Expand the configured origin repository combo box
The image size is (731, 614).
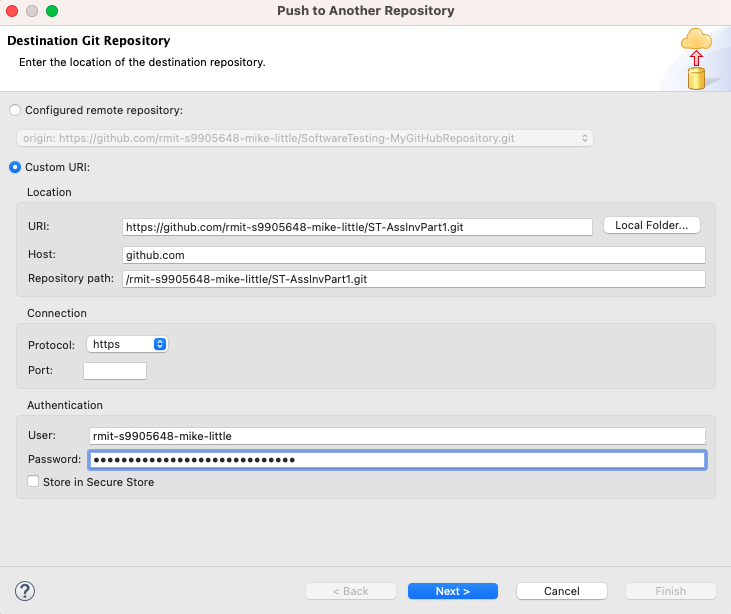point(305,138)
